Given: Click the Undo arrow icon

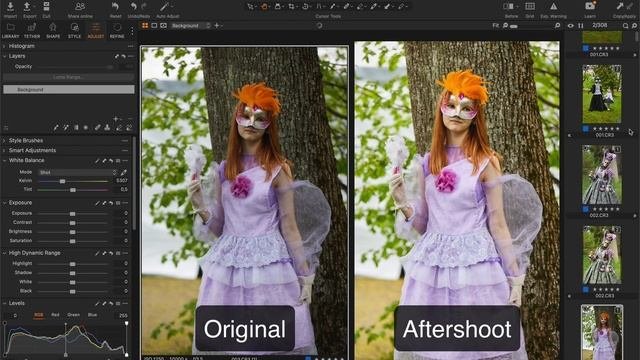Looking at the screenshot, I should [x=133, y=7].
